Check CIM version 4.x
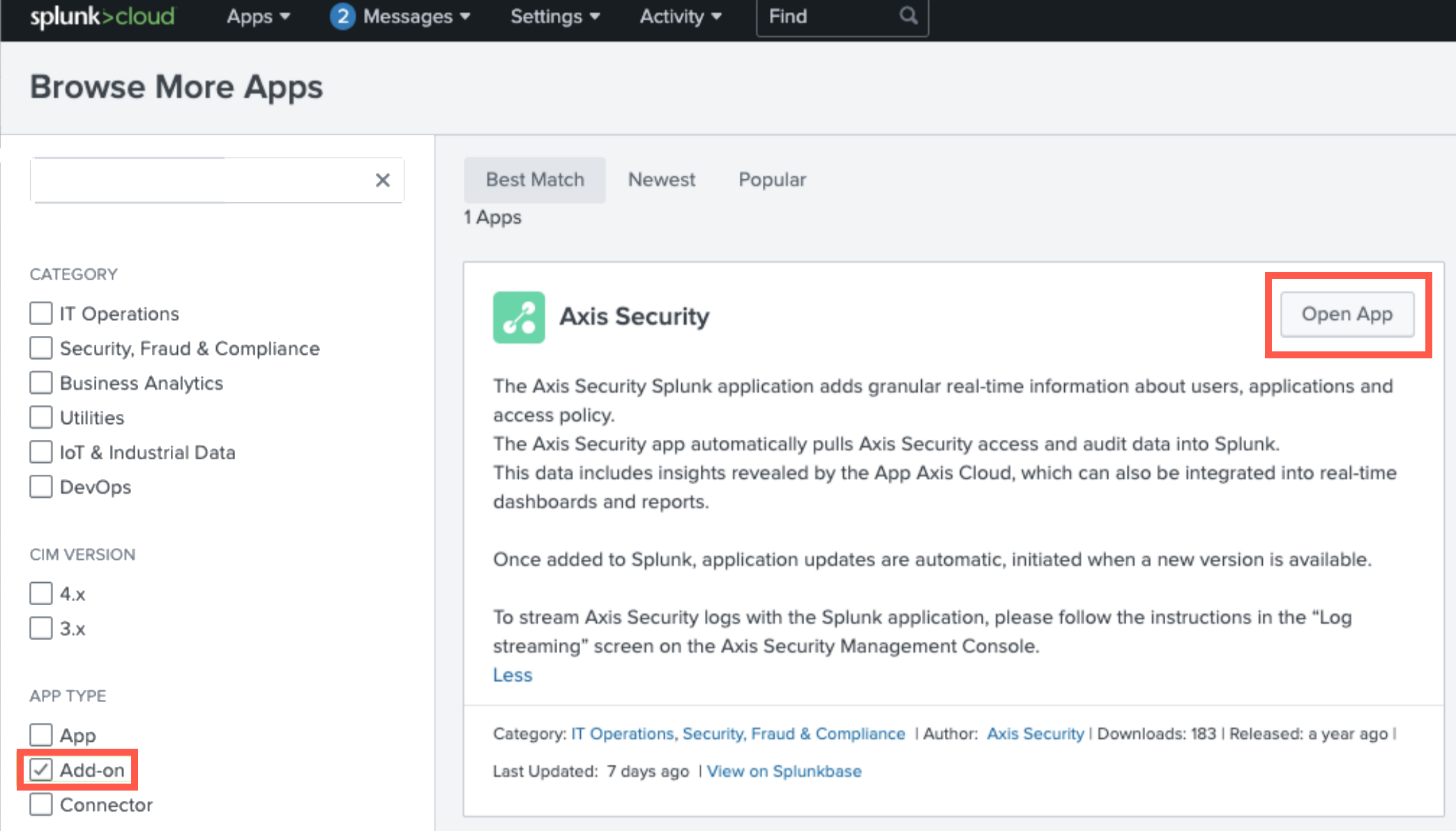The height and width of the screenshot is (831, 1456). pos(41,593)
